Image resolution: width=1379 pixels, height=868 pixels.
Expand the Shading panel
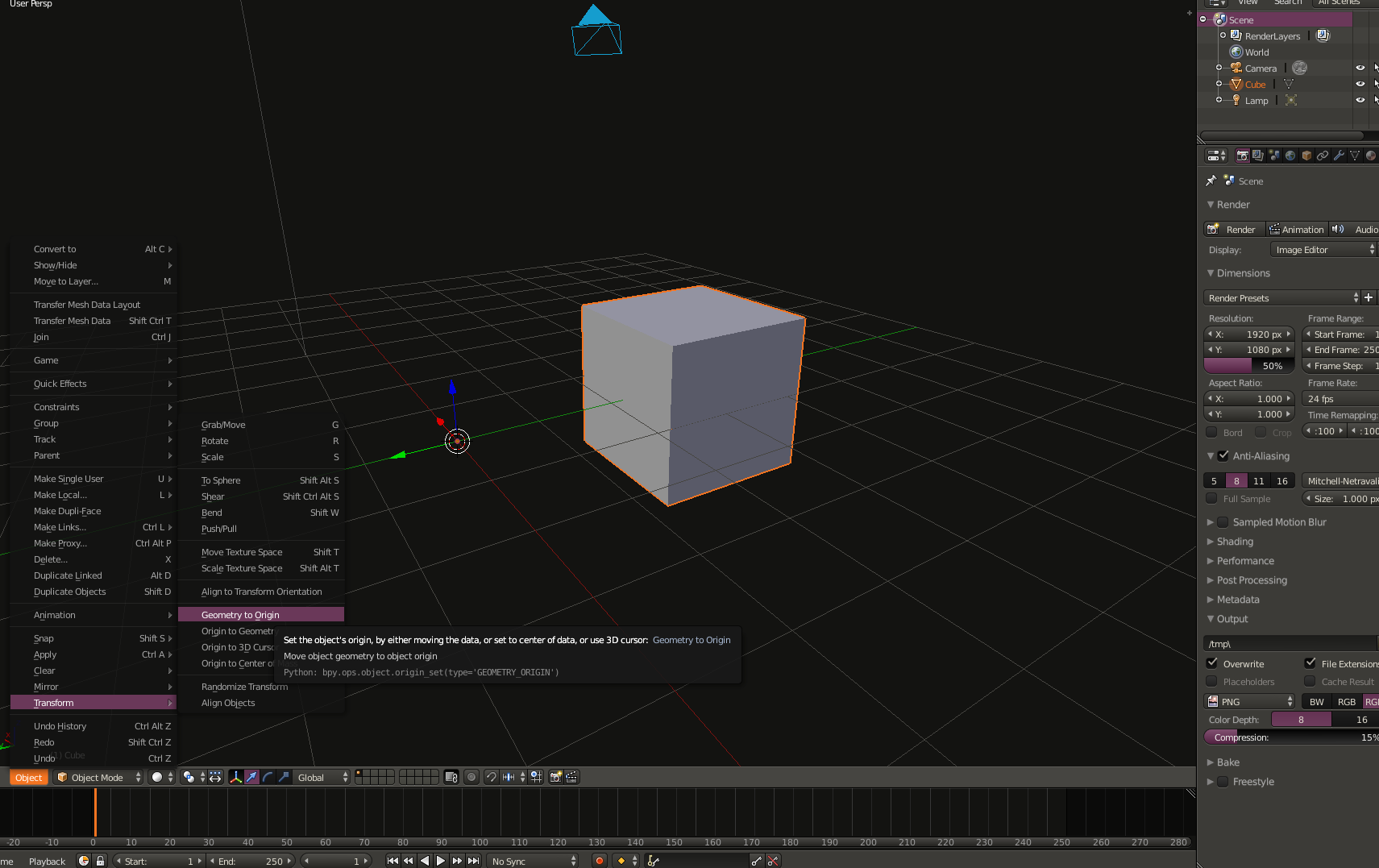pos(1235,542)
